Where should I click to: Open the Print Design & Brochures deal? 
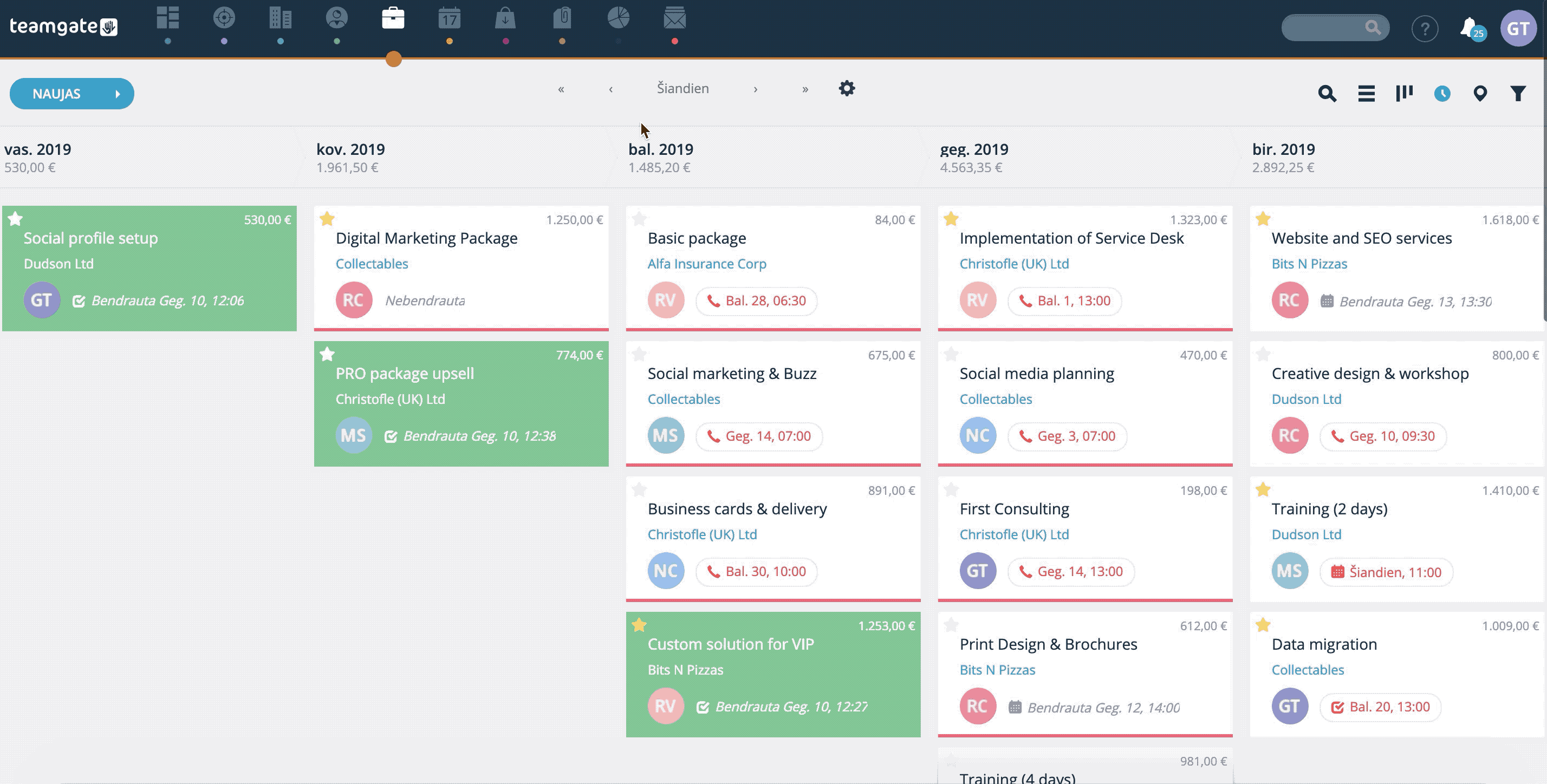[x=1048, y=644]
